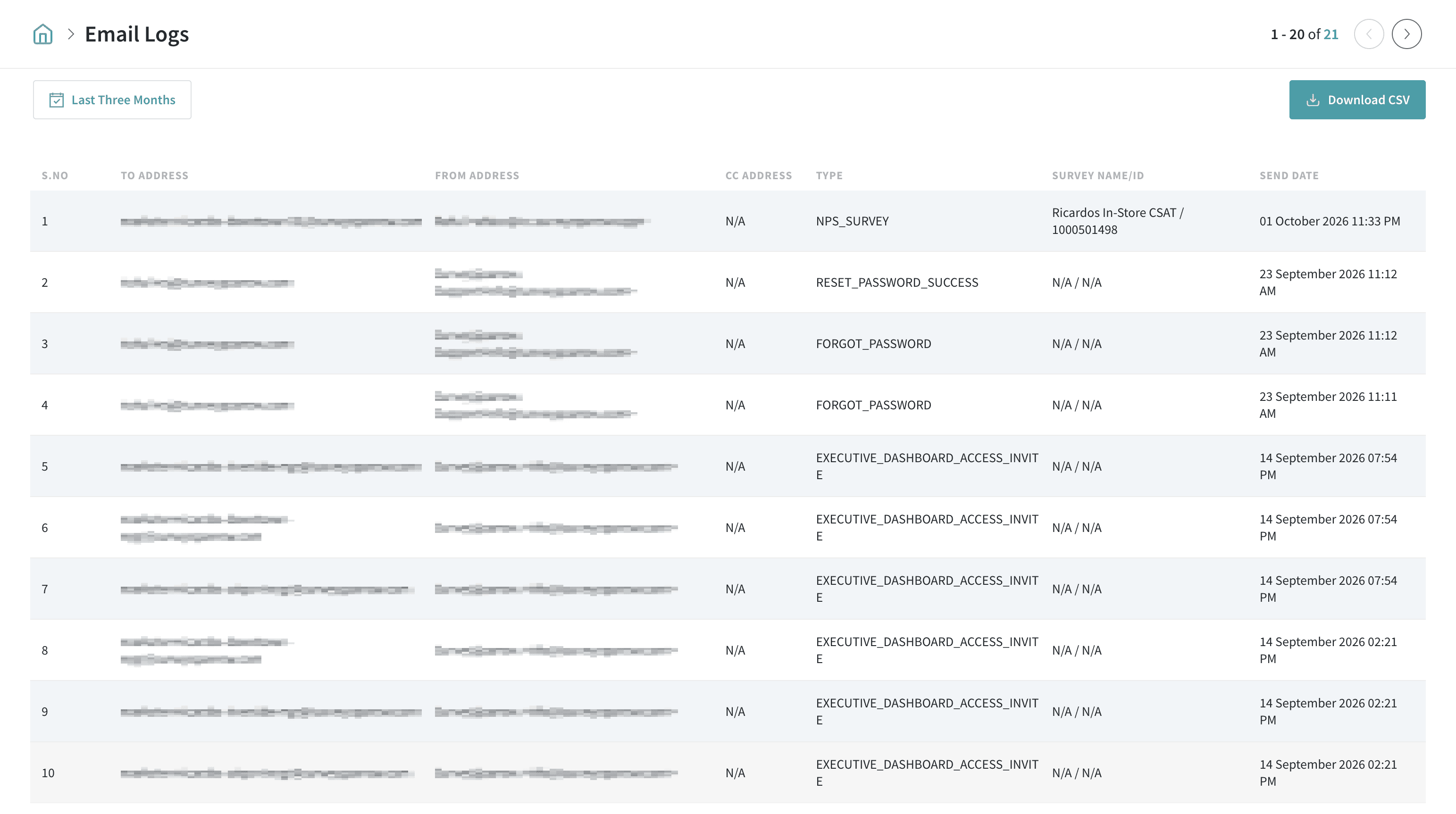Screen dimensions: 1456x814
Task: Click the breadcrumb chevron separator
Action: click(71, 34)
